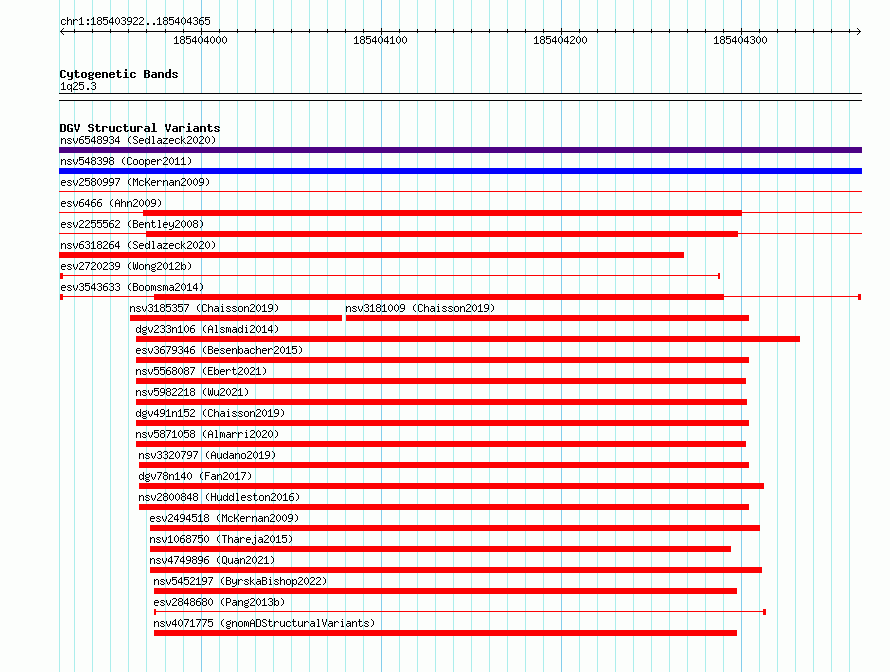The height and width of the screenshot is (672, 890).
Task: Click esv3543633 (Boomsma2014) label
Action: point(132,287)
